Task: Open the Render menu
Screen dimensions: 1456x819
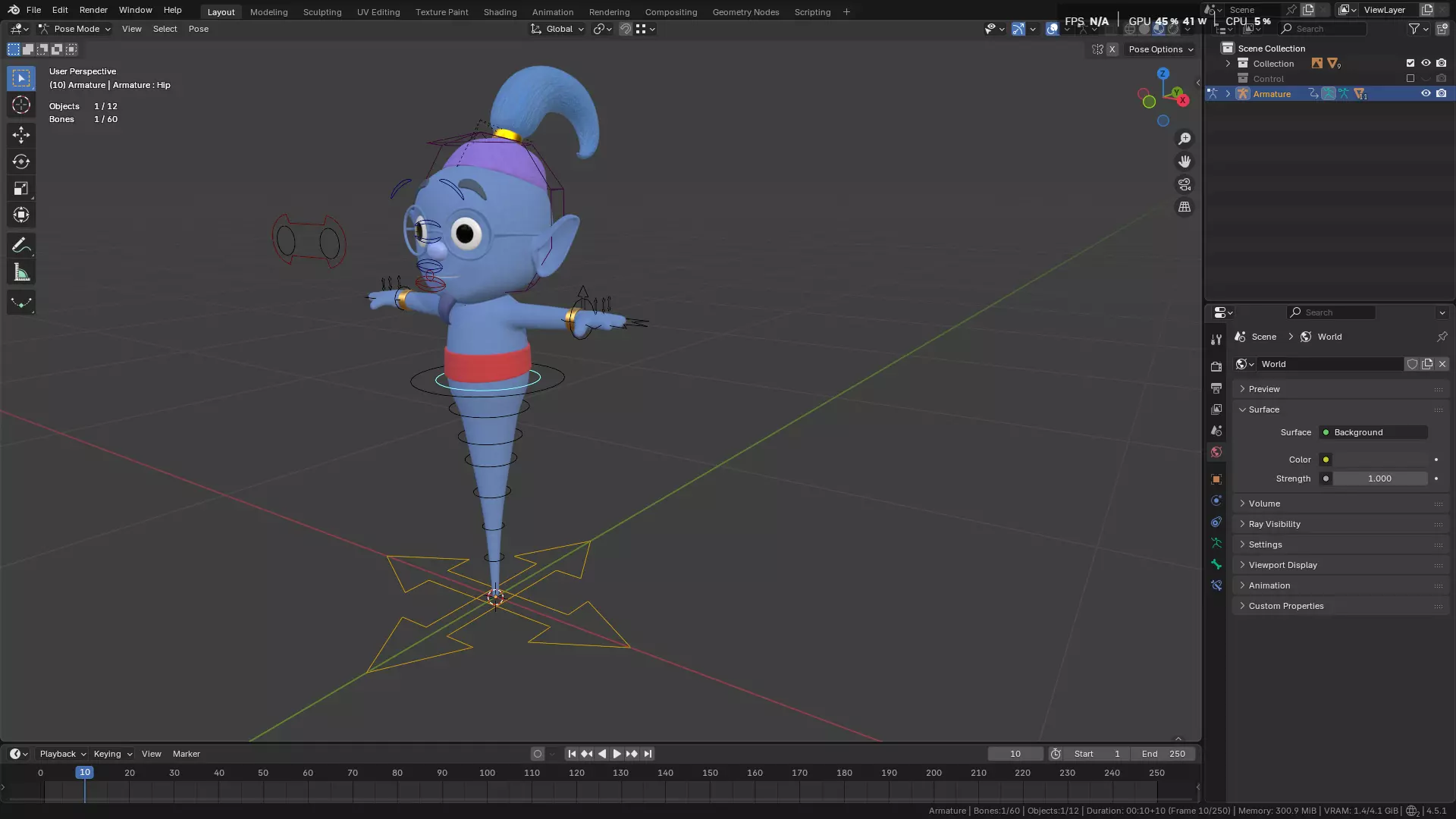Action: click(x=93, y=10)
